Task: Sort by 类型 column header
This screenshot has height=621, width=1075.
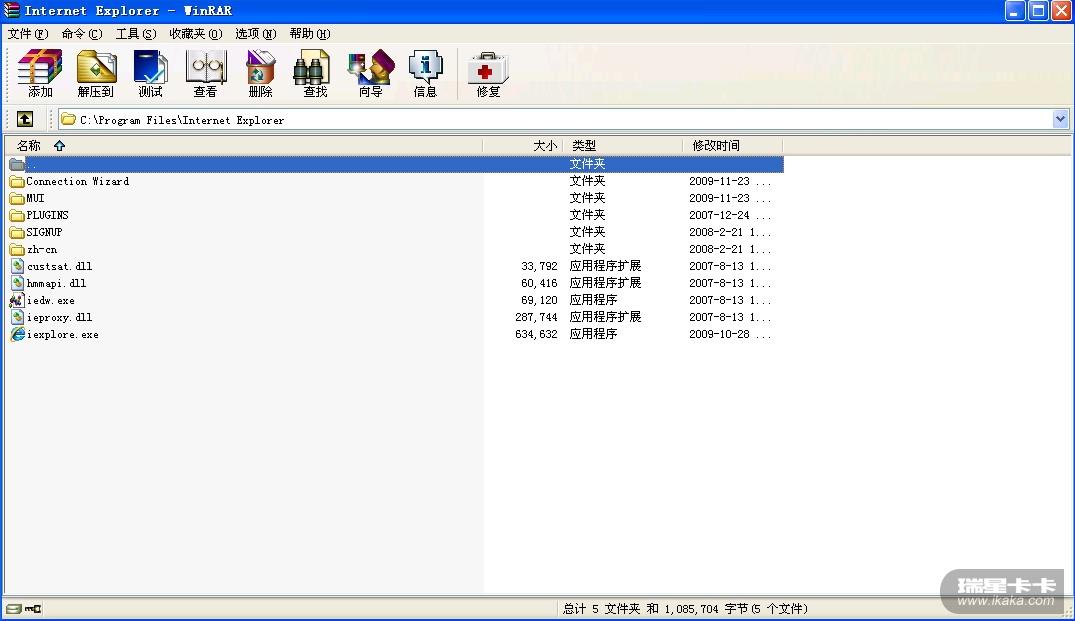Action: (623, 145)
